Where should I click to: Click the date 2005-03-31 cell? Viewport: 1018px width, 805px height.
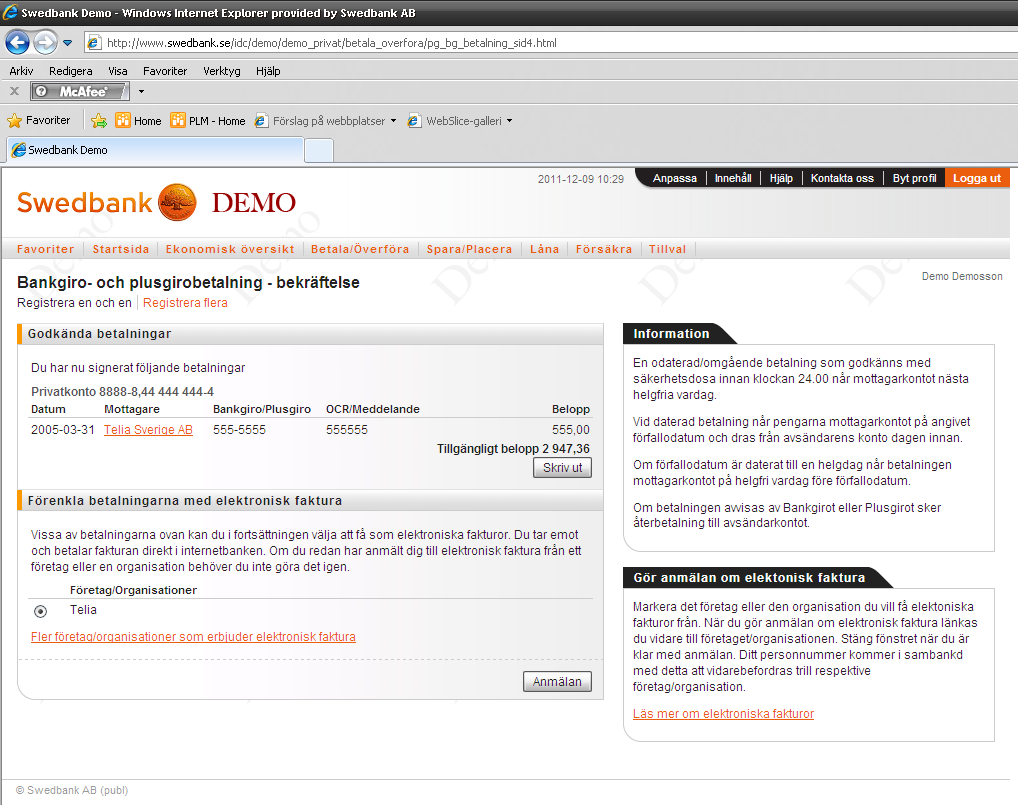click(x=62, y=430)
